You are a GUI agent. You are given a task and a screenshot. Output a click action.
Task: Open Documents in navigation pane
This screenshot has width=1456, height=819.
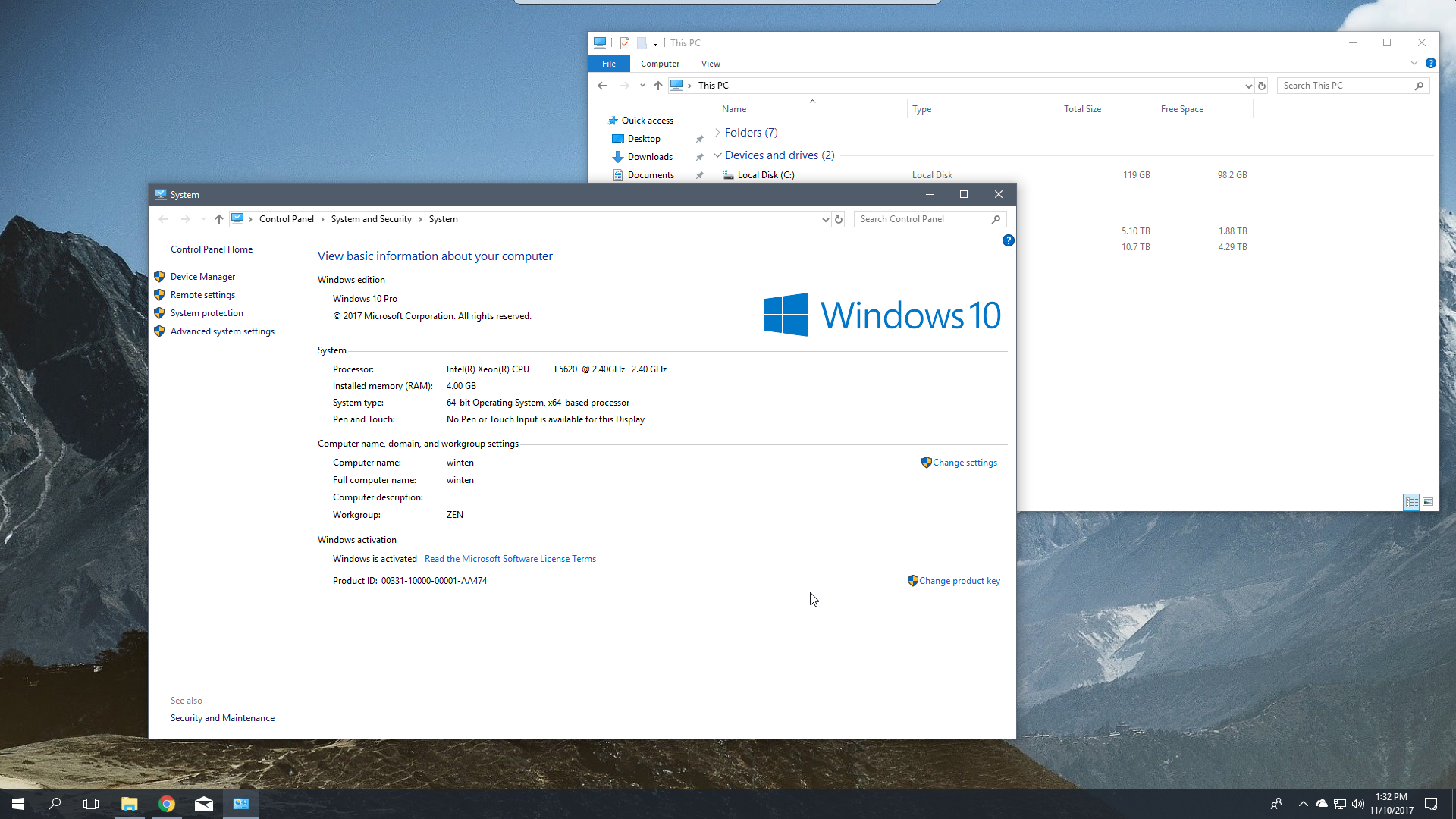(651, 175)
